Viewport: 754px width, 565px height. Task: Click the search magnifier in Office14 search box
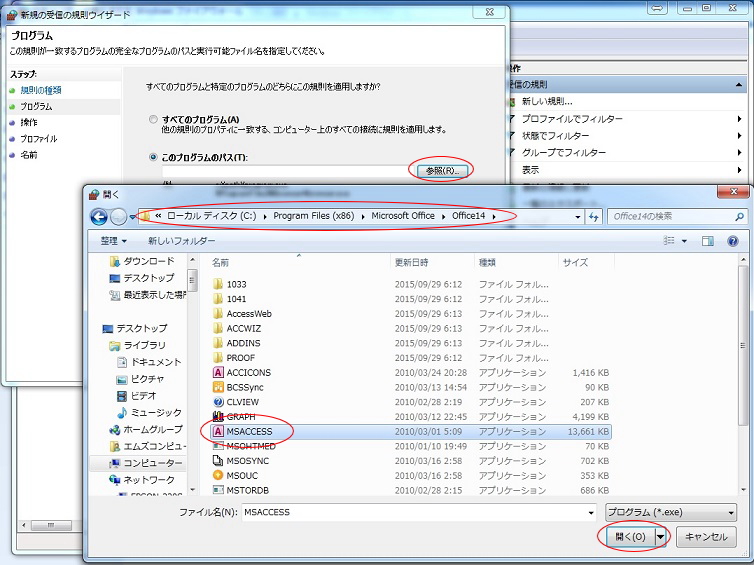point(740,217)
